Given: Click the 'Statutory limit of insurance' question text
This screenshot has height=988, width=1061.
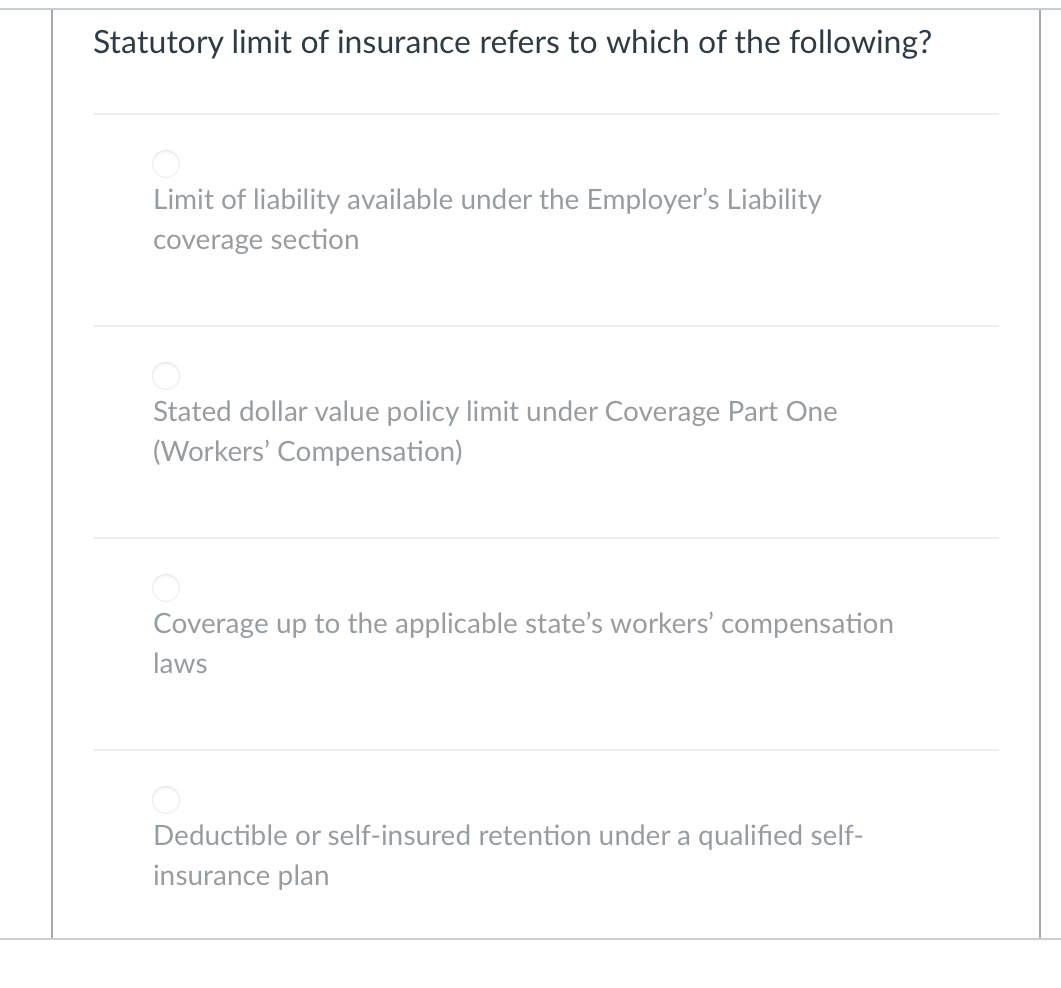Looking at the screenshot, I should pyautogui.click(x=512, y=43).
